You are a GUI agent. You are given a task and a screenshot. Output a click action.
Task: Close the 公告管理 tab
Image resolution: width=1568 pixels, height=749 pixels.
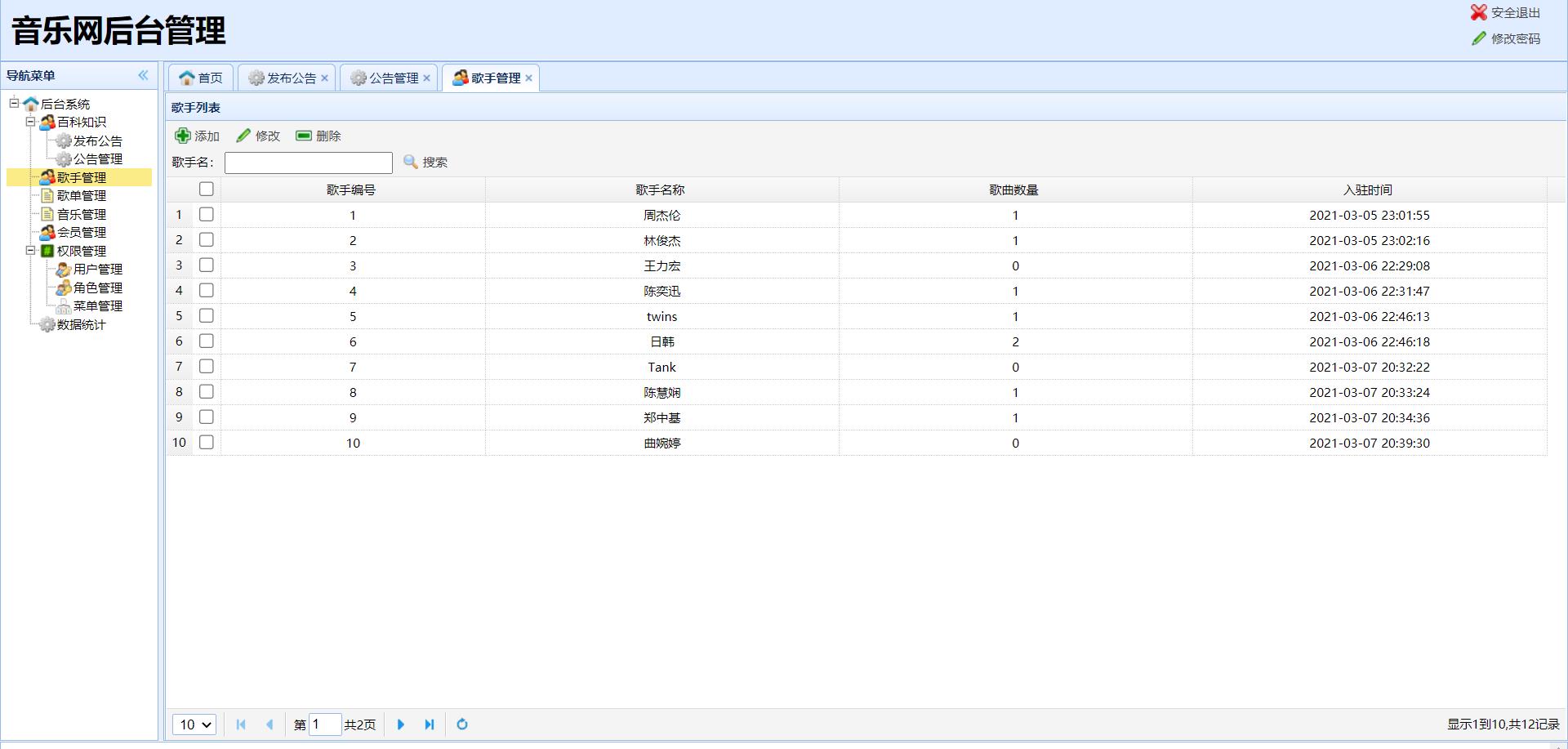[426, 78]
